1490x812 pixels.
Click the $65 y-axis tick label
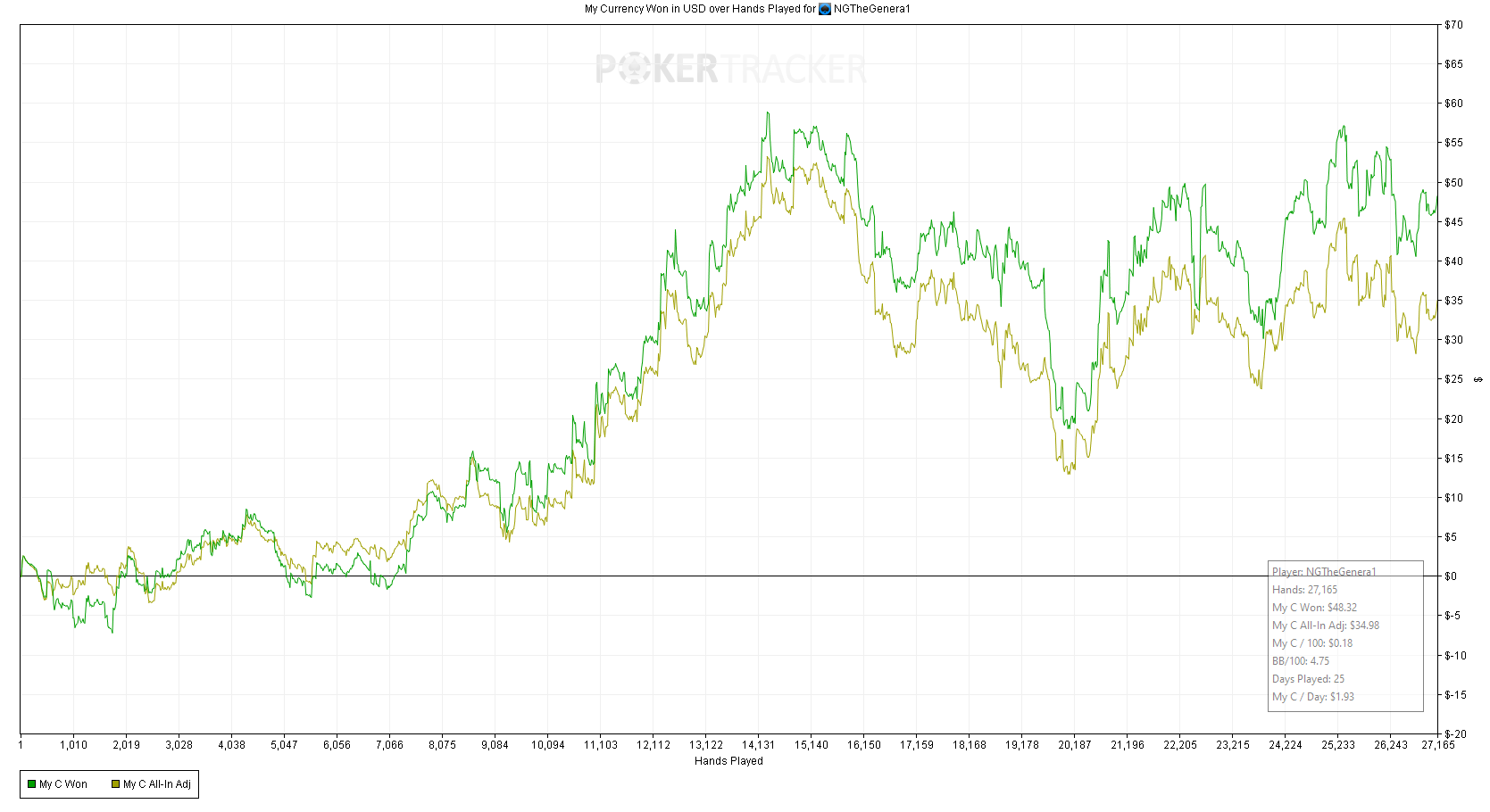click(1454, 64)
